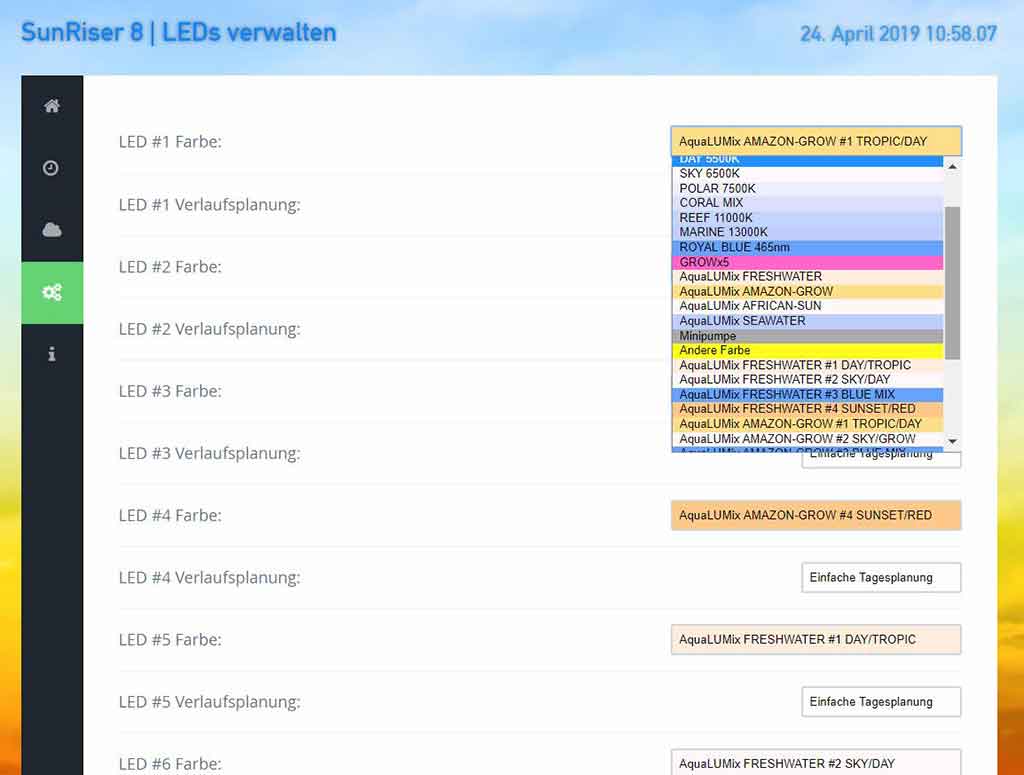
Task: Click the gears settings icon in sidebar
Action: pos(52,292)
